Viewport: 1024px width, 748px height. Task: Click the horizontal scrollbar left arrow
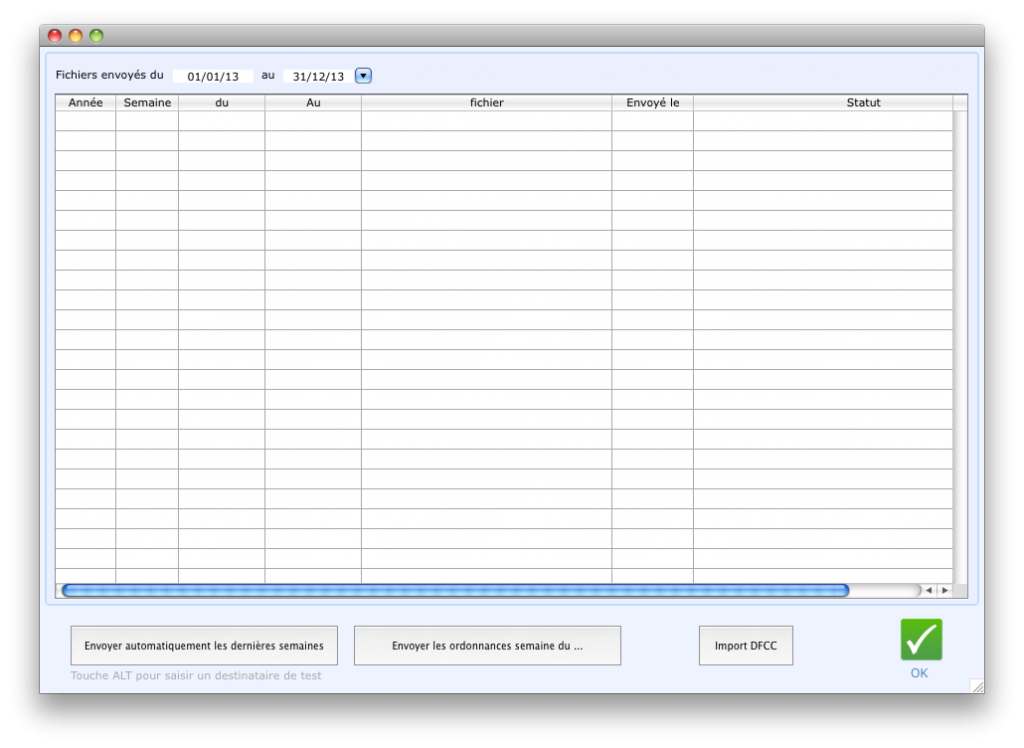[929, 591]
